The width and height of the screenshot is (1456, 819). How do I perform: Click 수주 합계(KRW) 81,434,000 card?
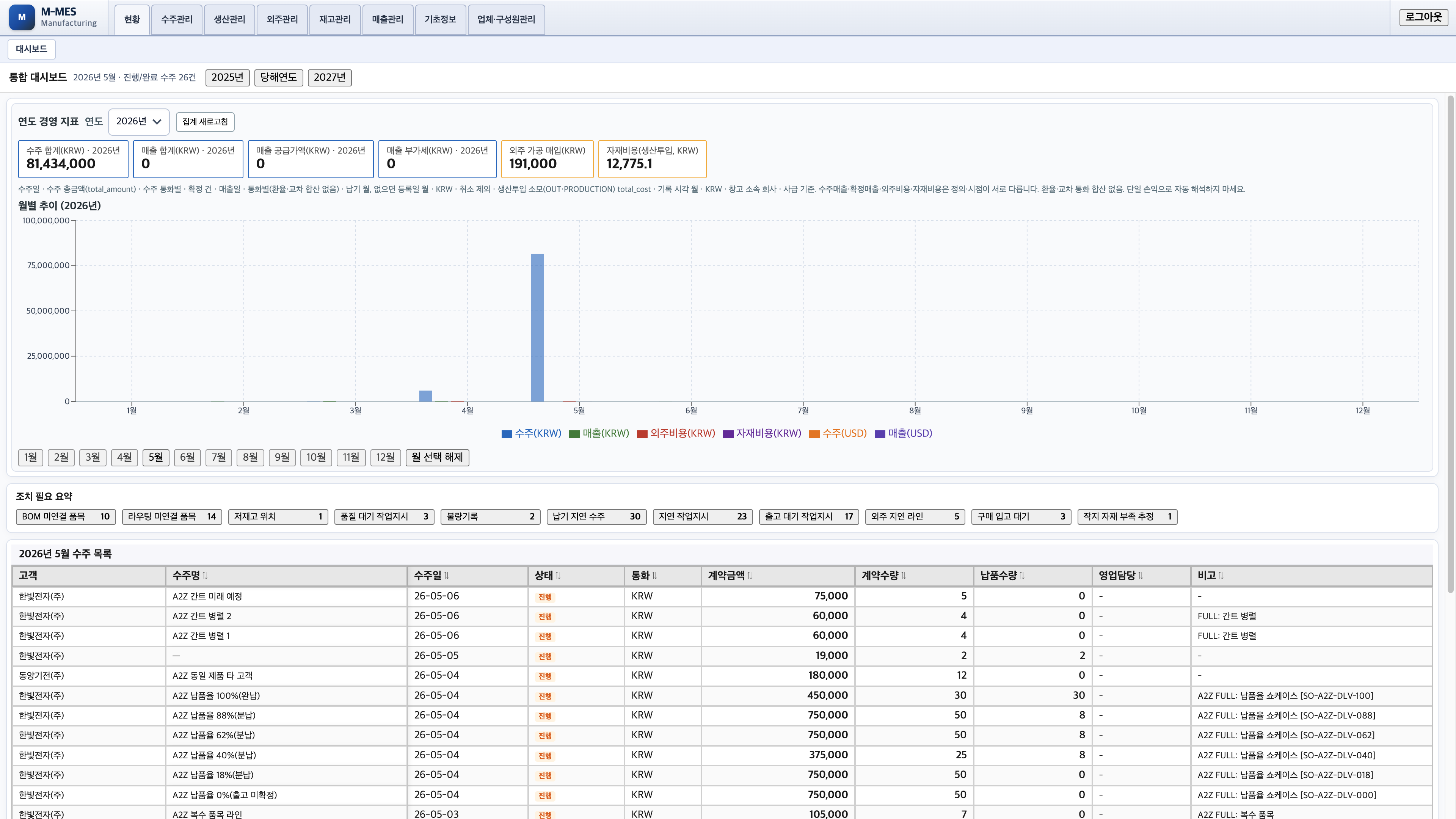coord(74,159)
